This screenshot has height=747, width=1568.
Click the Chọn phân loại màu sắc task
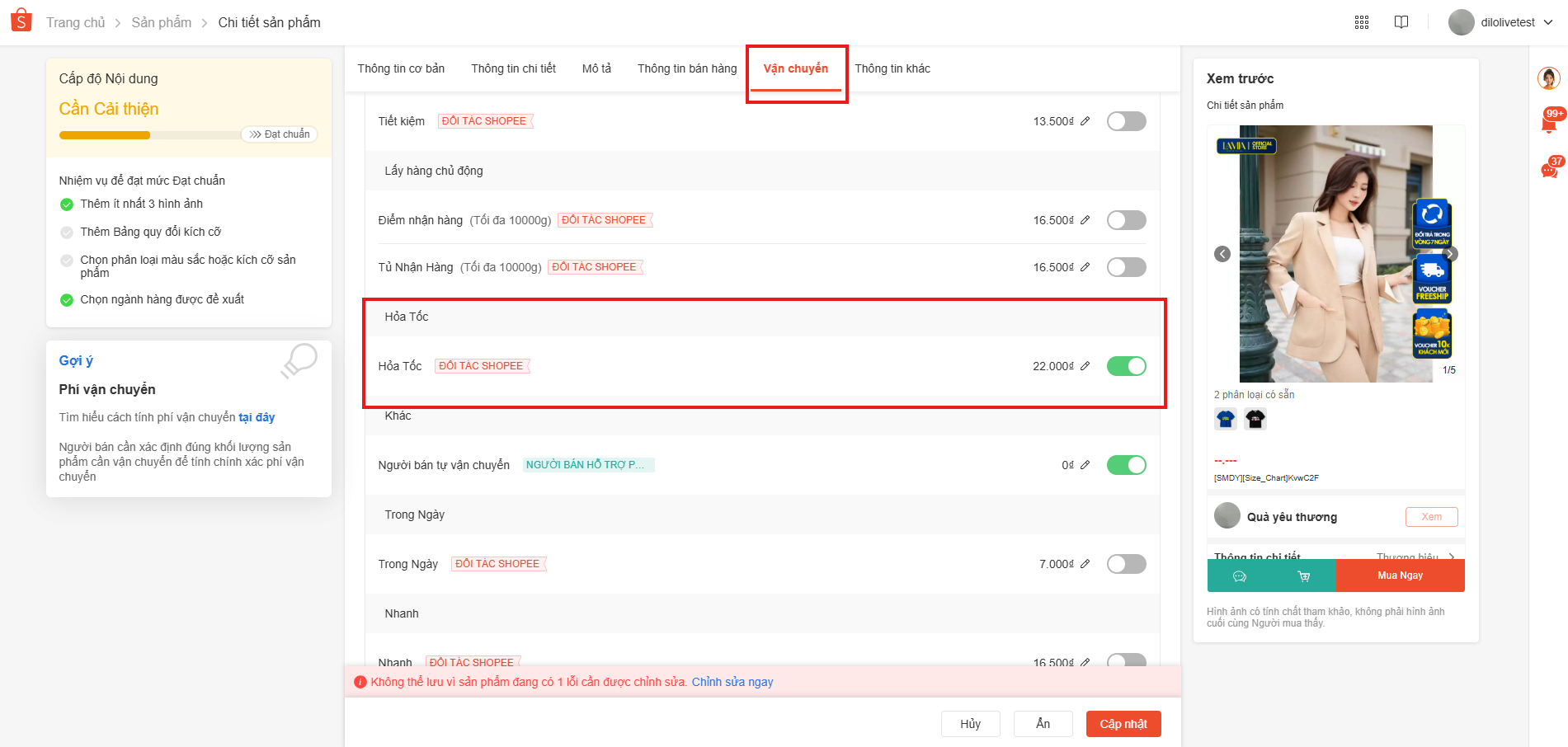click(x=188, y=266)
